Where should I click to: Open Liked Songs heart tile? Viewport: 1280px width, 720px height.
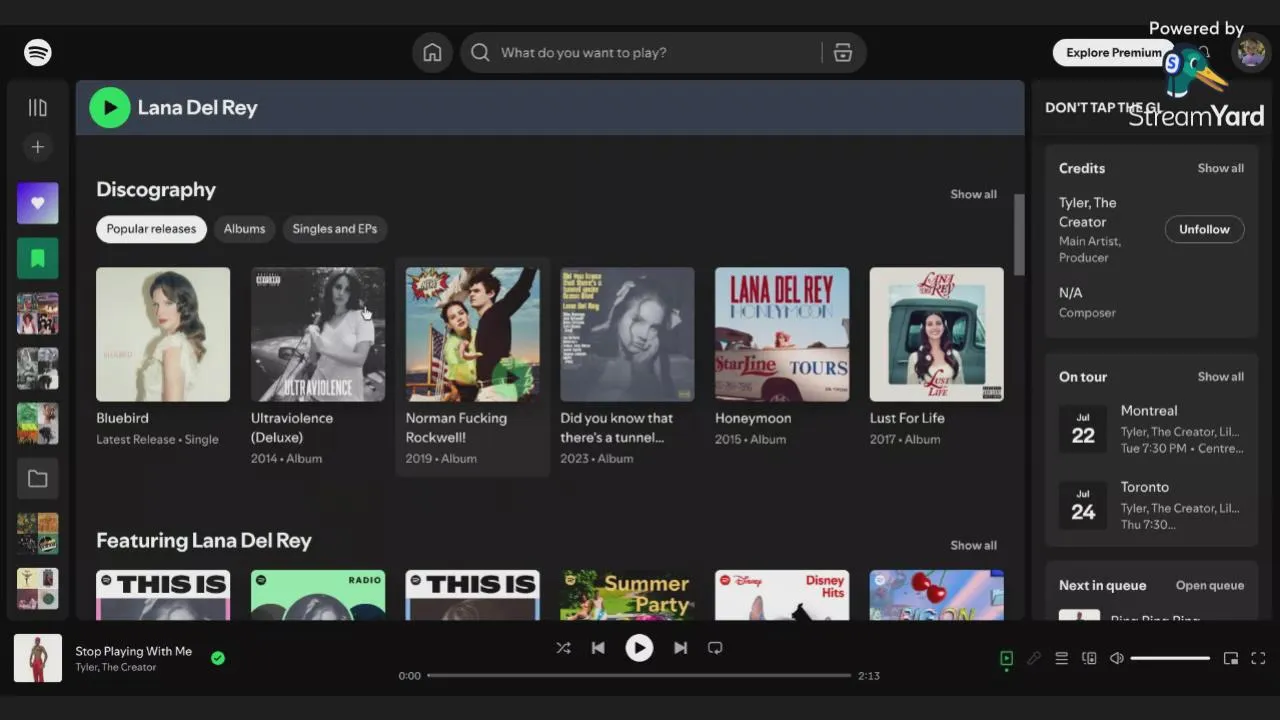38,203
